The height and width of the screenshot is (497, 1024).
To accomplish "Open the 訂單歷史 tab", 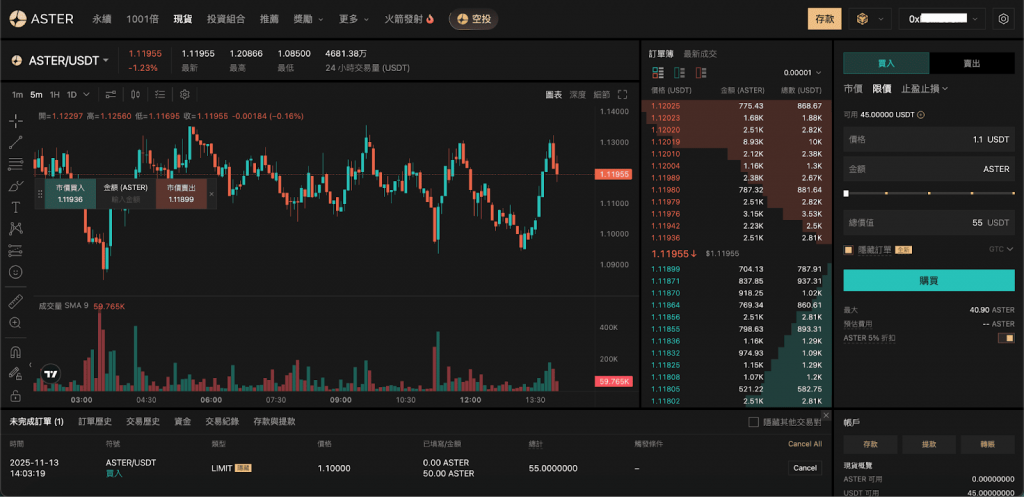I will point(96,422).
